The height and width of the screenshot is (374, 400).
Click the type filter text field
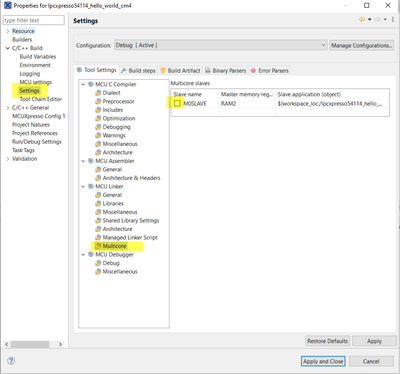pyautogui.click(x=34, y=20)
